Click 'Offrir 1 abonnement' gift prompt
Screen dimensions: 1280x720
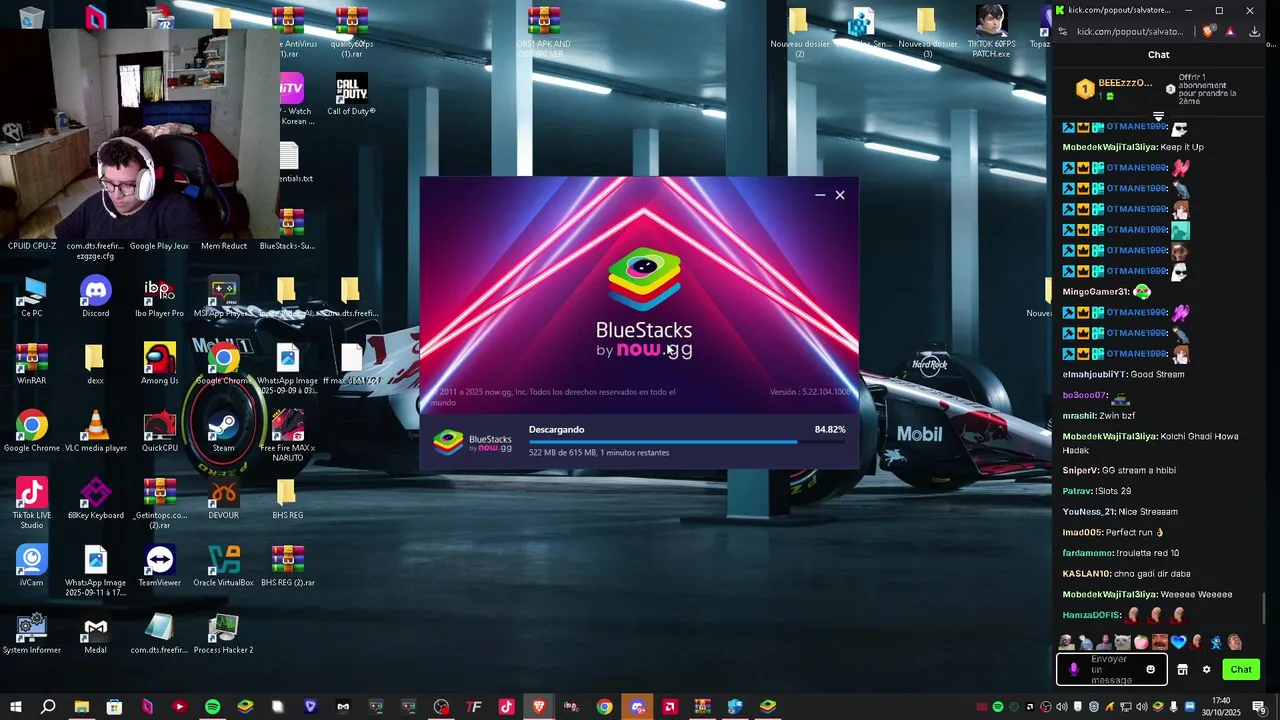tap(1205, 89)
